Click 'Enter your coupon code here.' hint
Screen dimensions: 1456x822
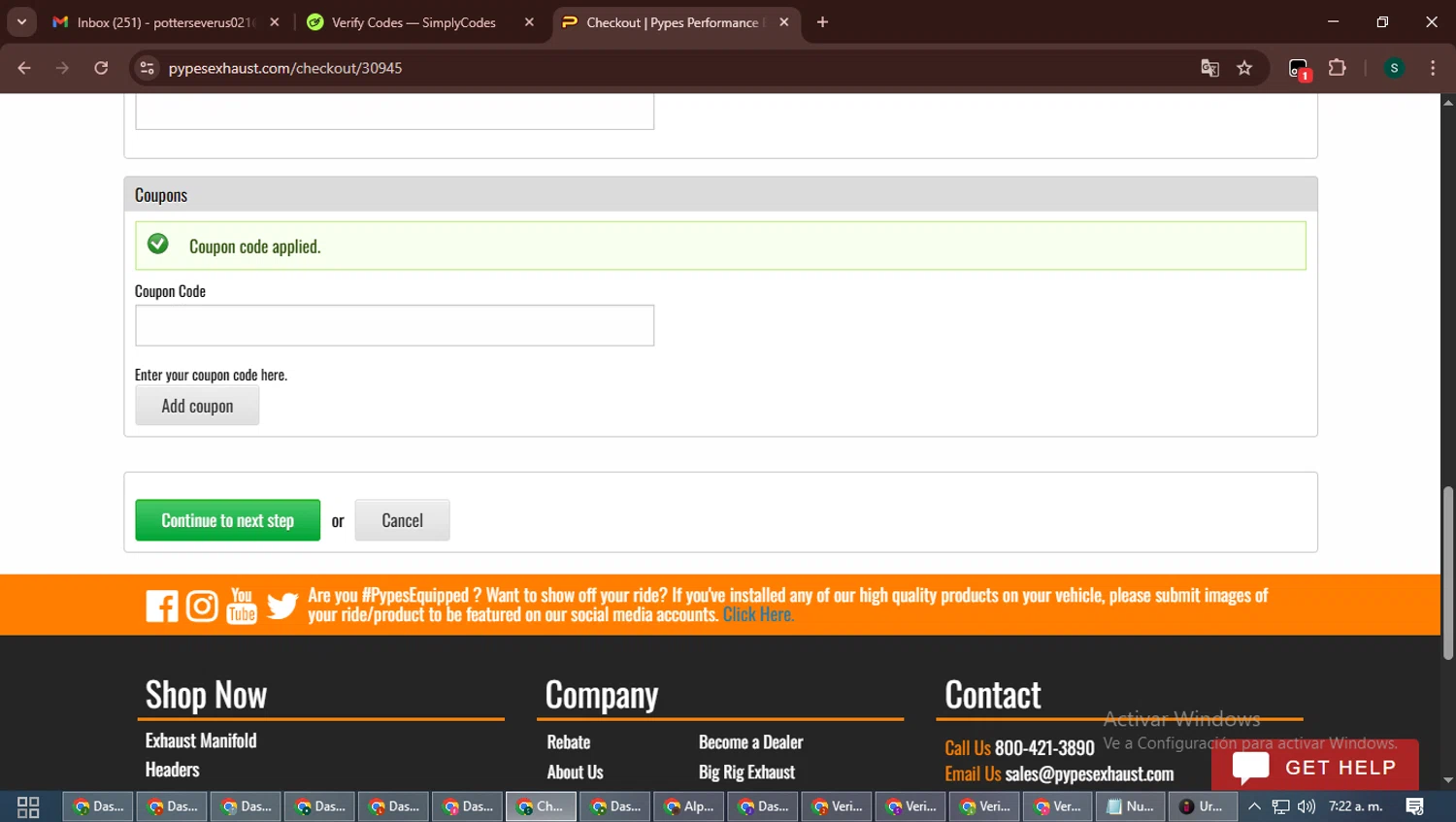pos(211,375)
